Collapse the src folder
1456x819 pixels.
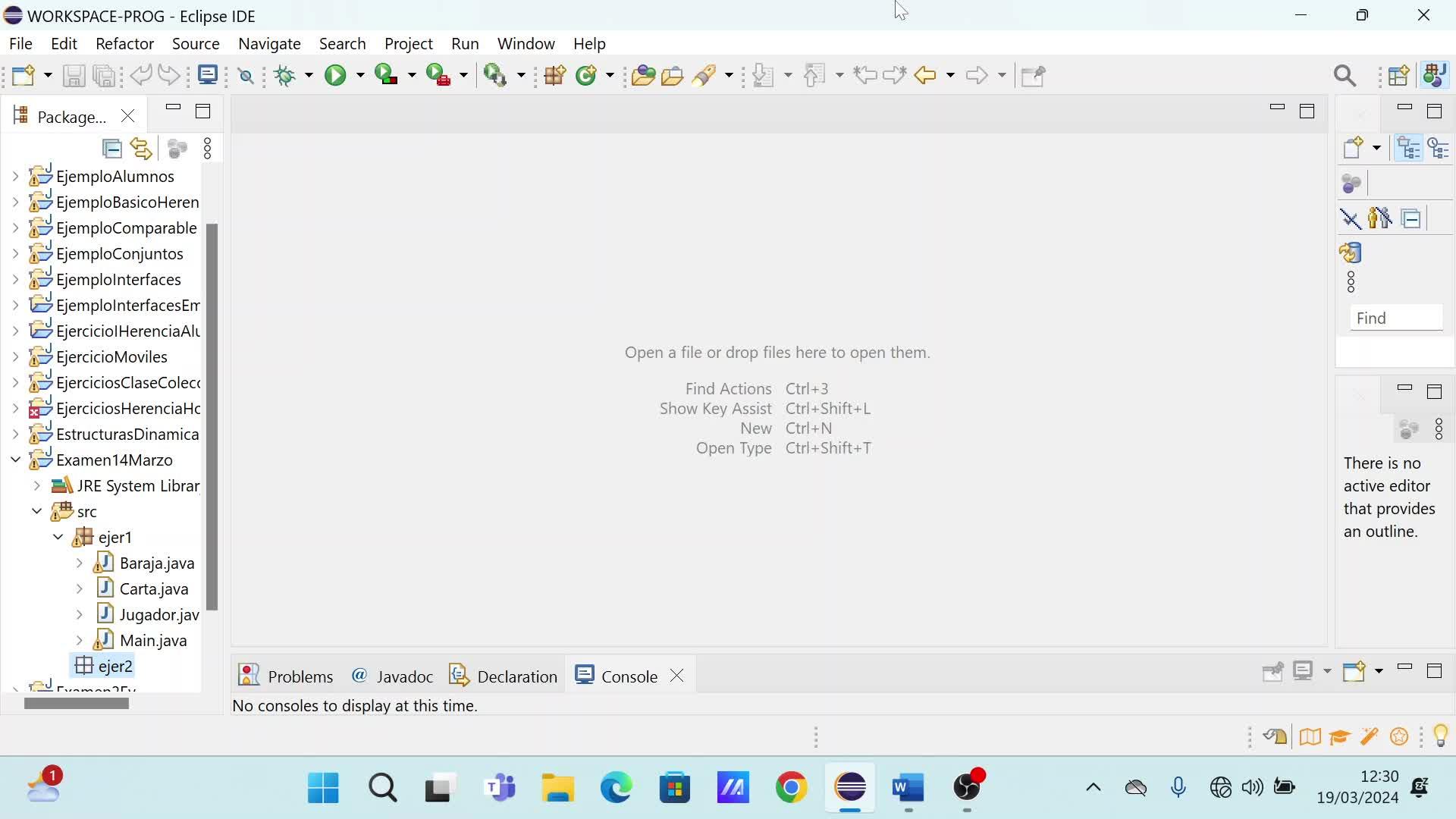(36, 511)
